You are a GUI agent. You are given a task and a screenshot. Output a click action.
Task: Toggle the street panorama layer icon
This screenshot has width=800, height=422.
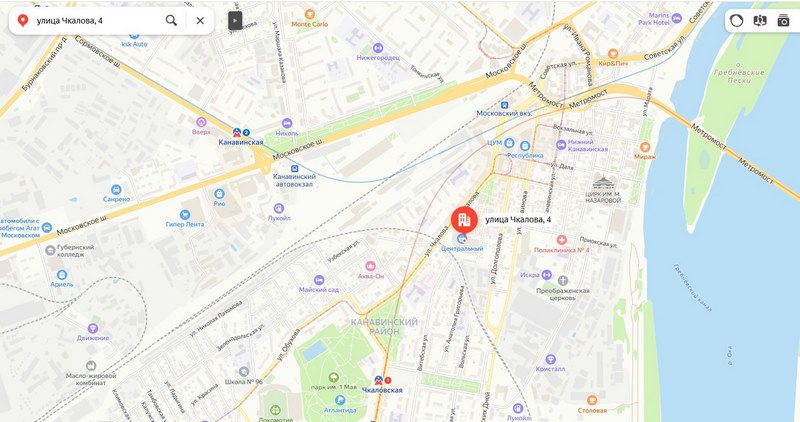click(x=760, y=20)
